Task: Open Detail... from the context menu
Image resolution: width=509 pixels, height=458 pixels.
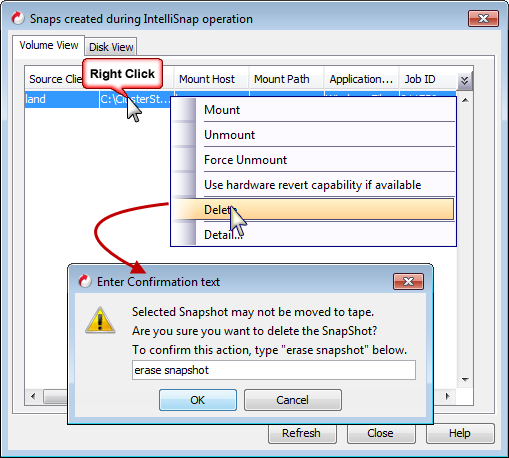Action: coord(313,235)
